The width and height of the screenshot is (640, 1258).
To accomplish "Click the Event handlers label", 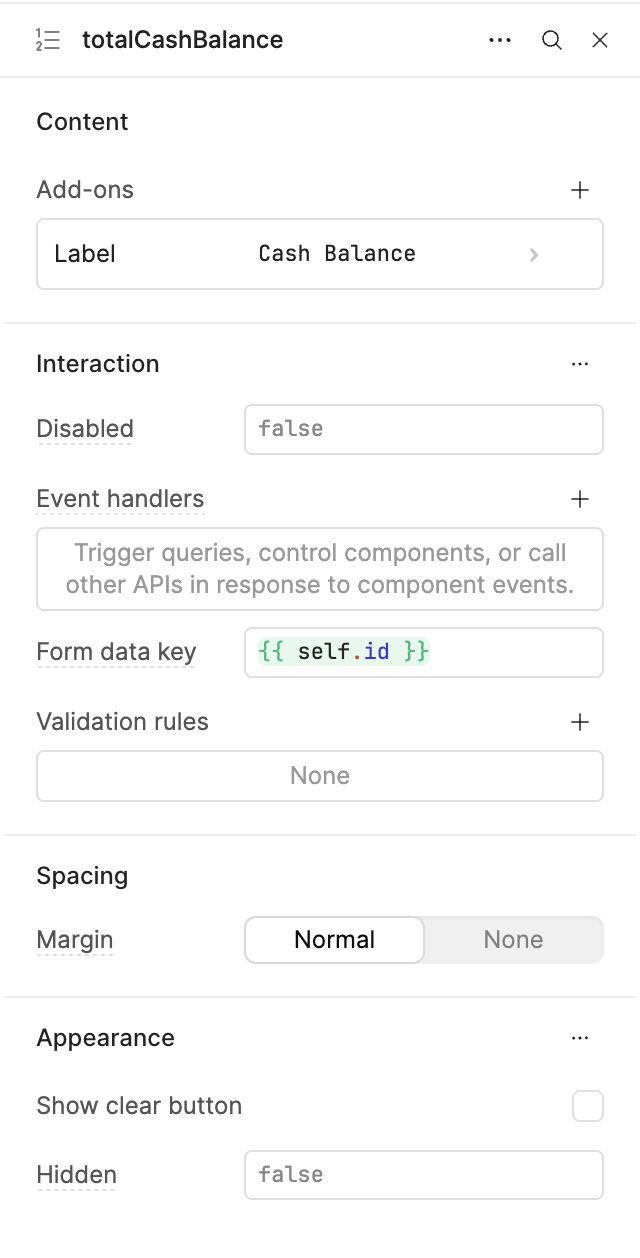I will click(120, 499).
